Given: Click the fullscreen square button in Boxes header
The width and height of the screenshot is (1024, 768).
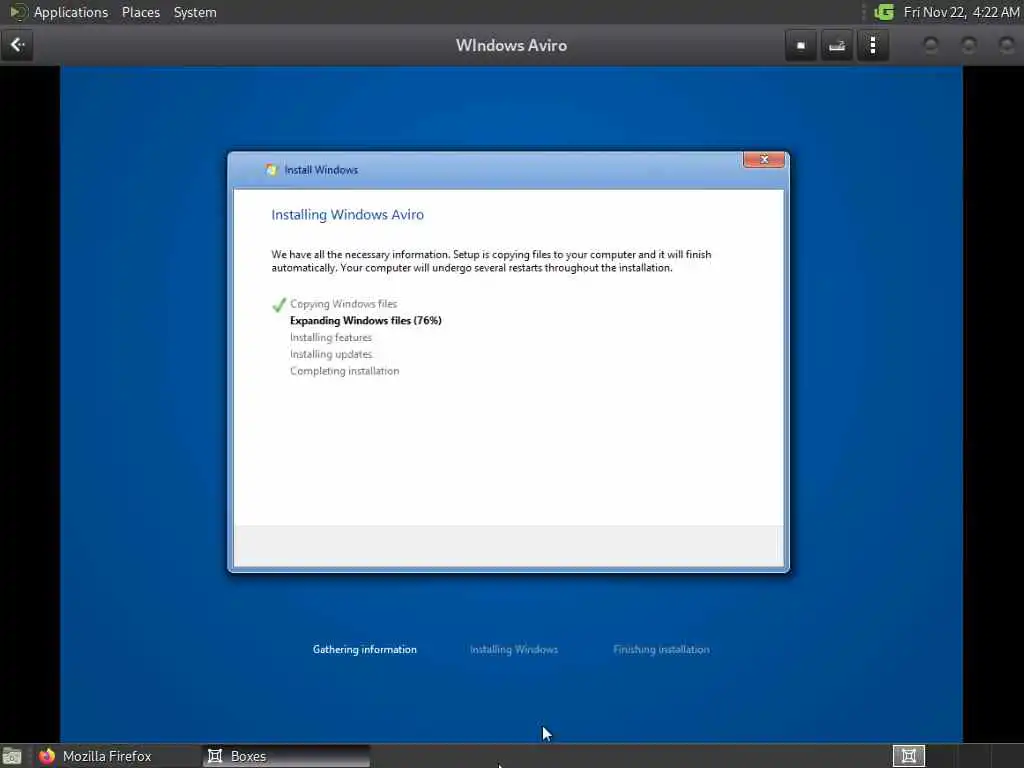Looking at the screenshot, I should [x=801, y=46].
